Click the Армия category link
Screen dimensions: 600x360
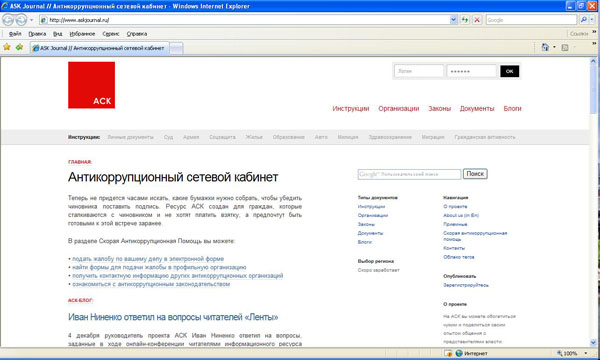click(191, 137)
